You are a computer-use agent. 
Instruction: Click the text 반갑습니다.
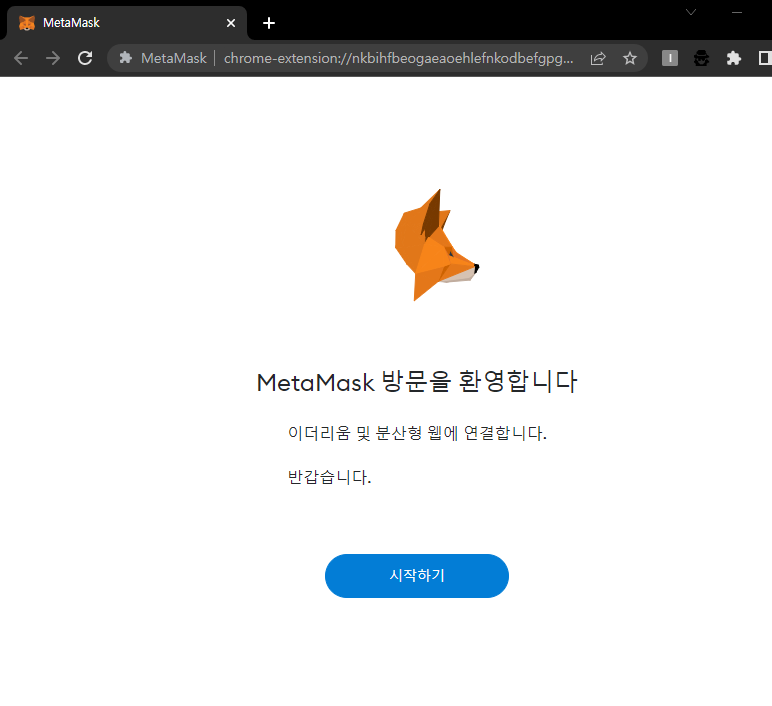329,477
